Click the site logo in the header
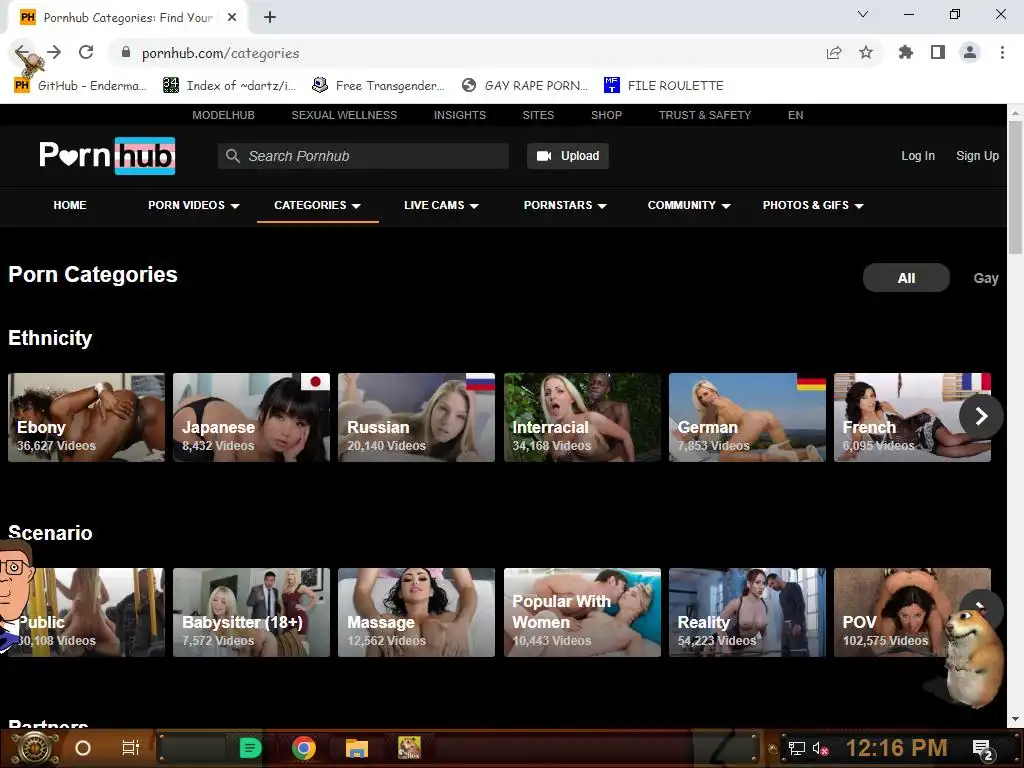The width and height of the screenshot is (1024, 768). [107, 155]
